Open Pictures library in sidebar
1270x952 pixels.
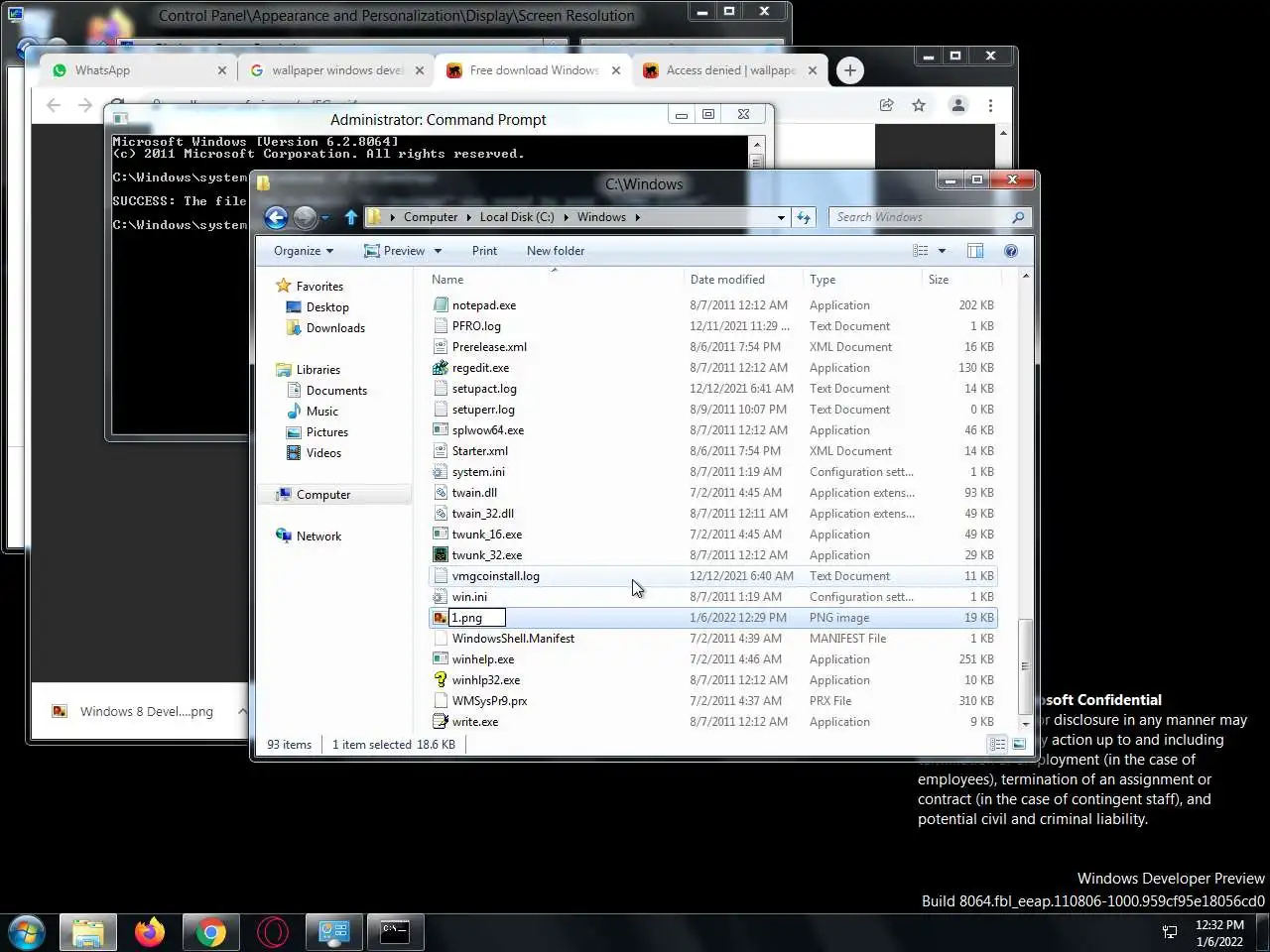(326, 432)
